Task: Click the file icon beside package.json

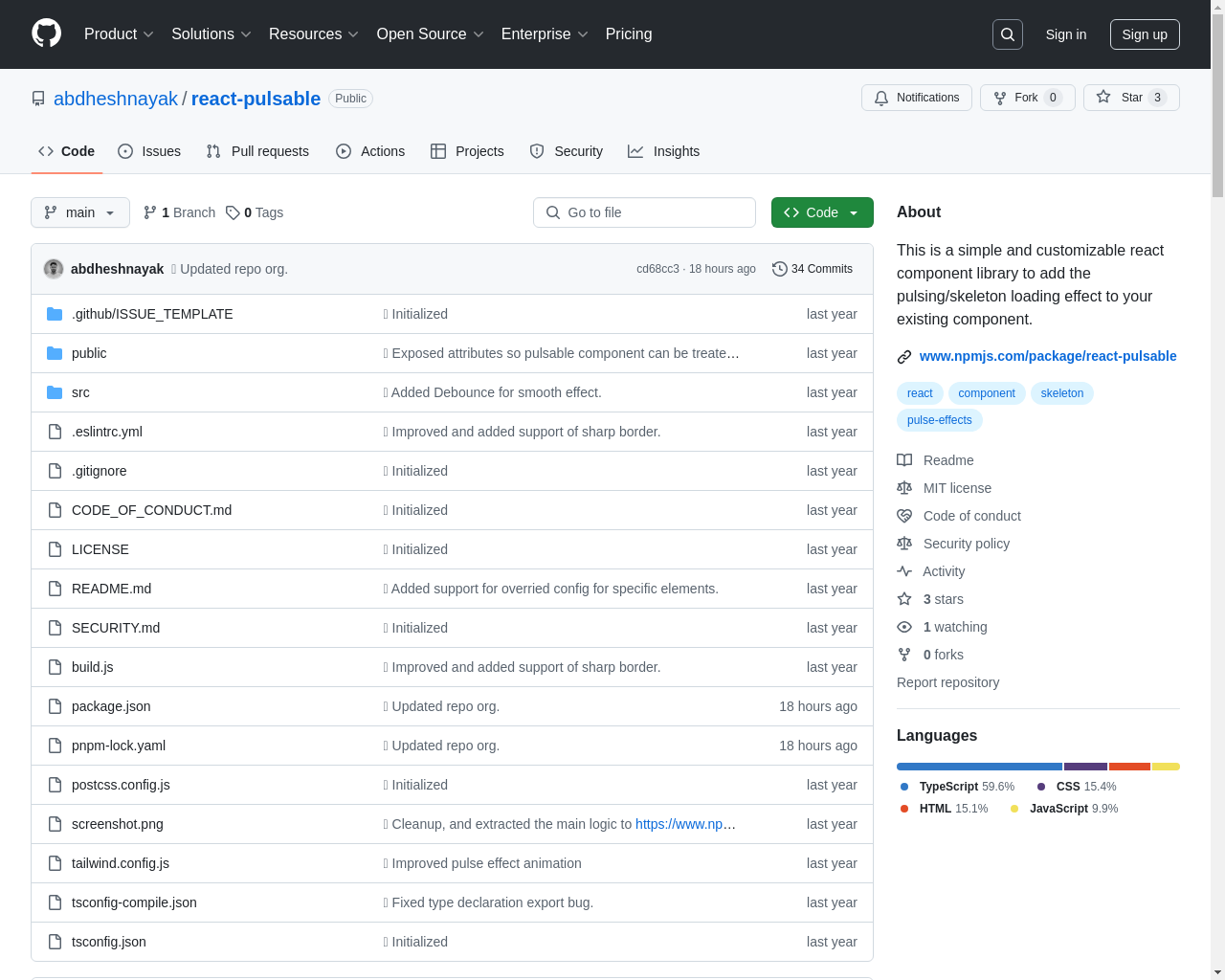Action: 55,706
